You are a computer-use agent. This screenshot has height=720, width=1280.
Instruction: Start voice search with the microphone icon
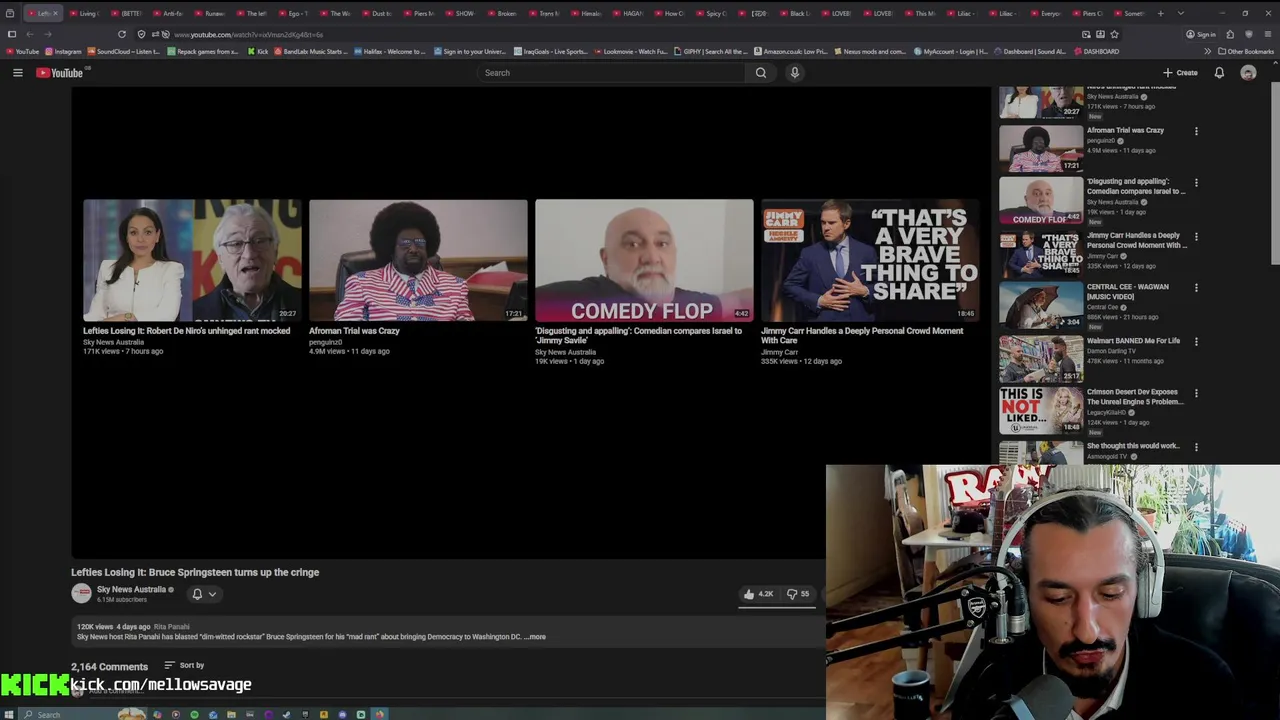coord(795,73)
